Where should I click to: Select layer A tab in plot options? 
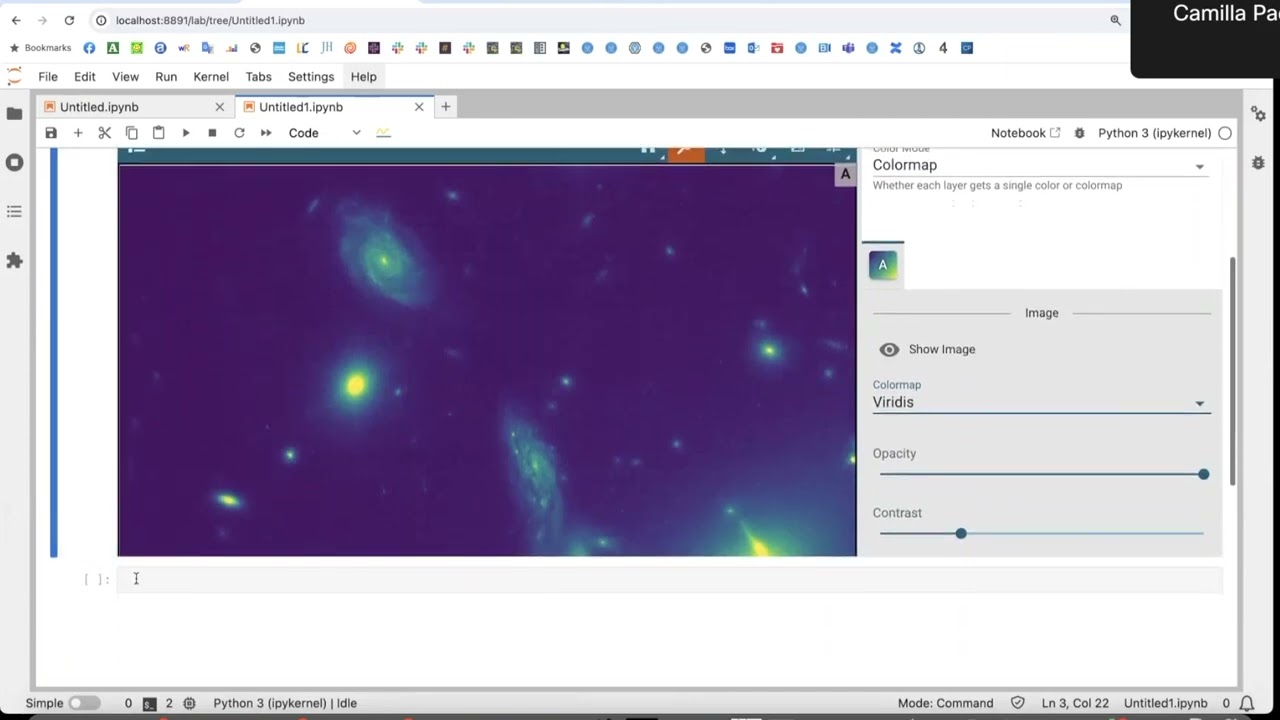click(883, 265)
